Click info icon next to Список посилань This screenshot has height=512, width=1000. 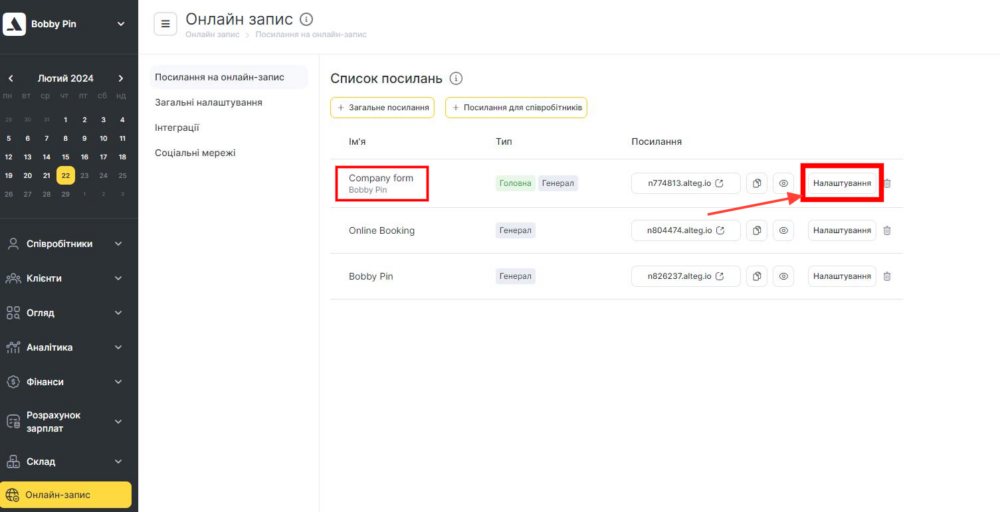coord(456,78)
